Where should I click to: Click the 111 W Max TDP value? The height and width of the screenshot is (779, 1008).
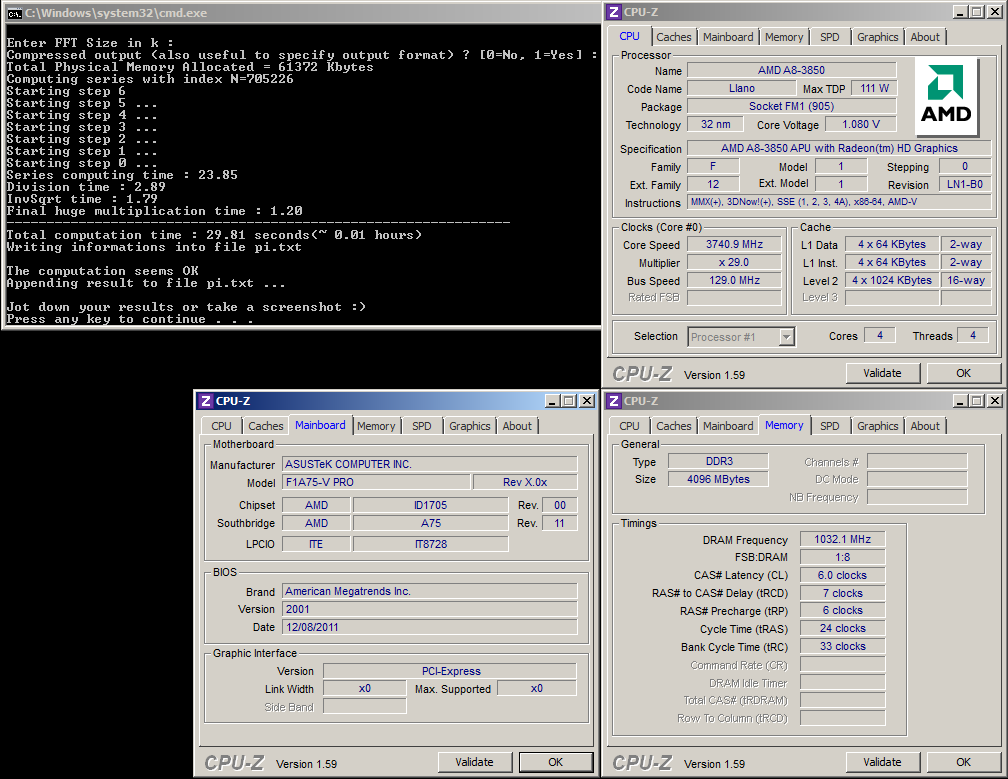click(874, 89)
